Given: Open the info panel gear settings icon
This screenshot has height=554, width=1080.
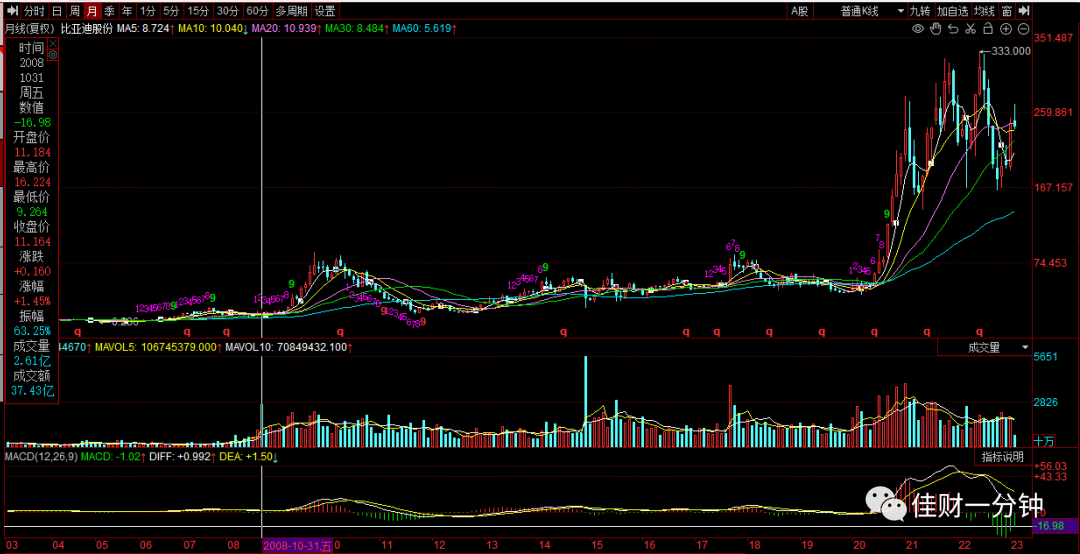Looking at the screenshot, I should (x=53, y=54).
